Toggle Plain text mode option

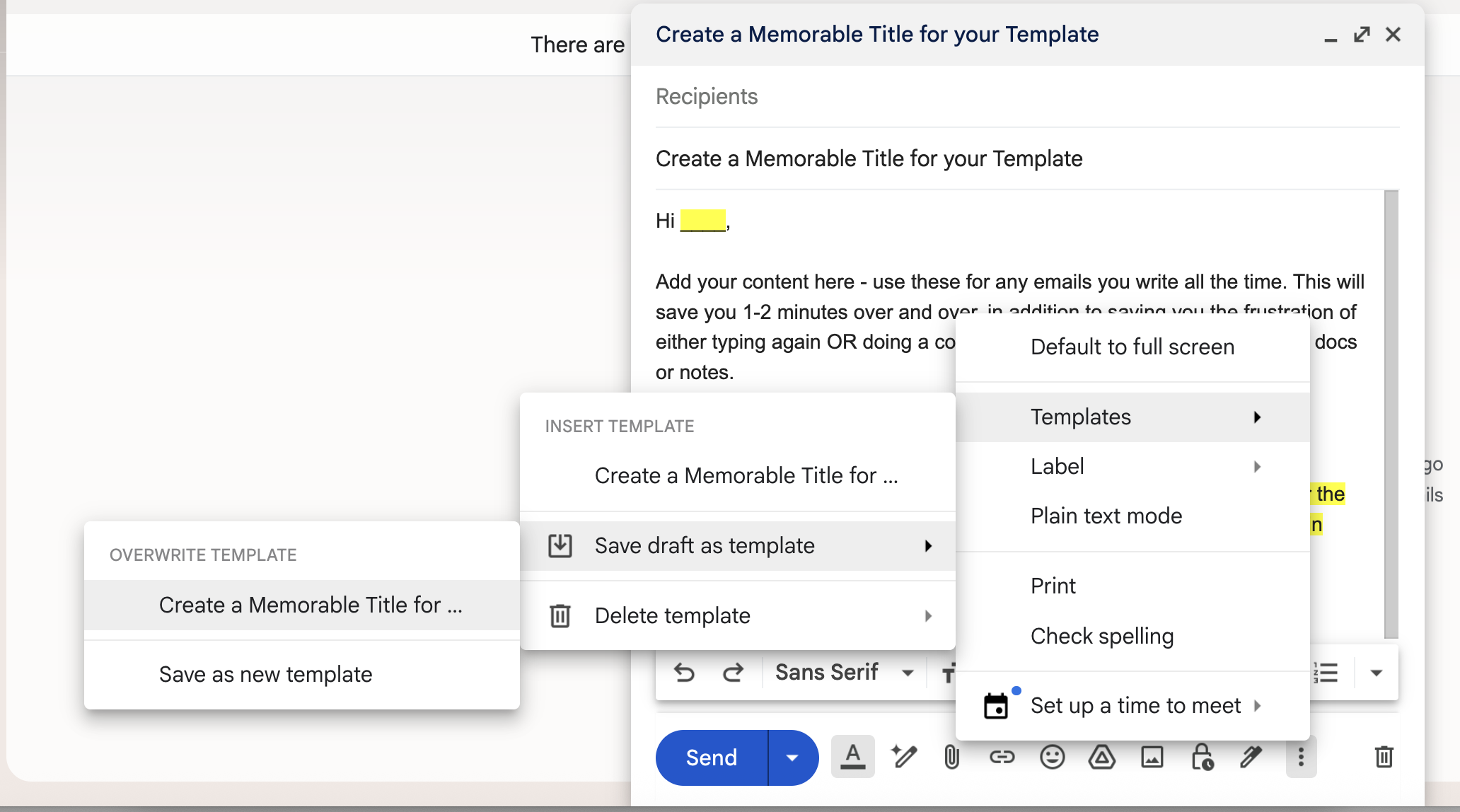(x=1106, y=516)
